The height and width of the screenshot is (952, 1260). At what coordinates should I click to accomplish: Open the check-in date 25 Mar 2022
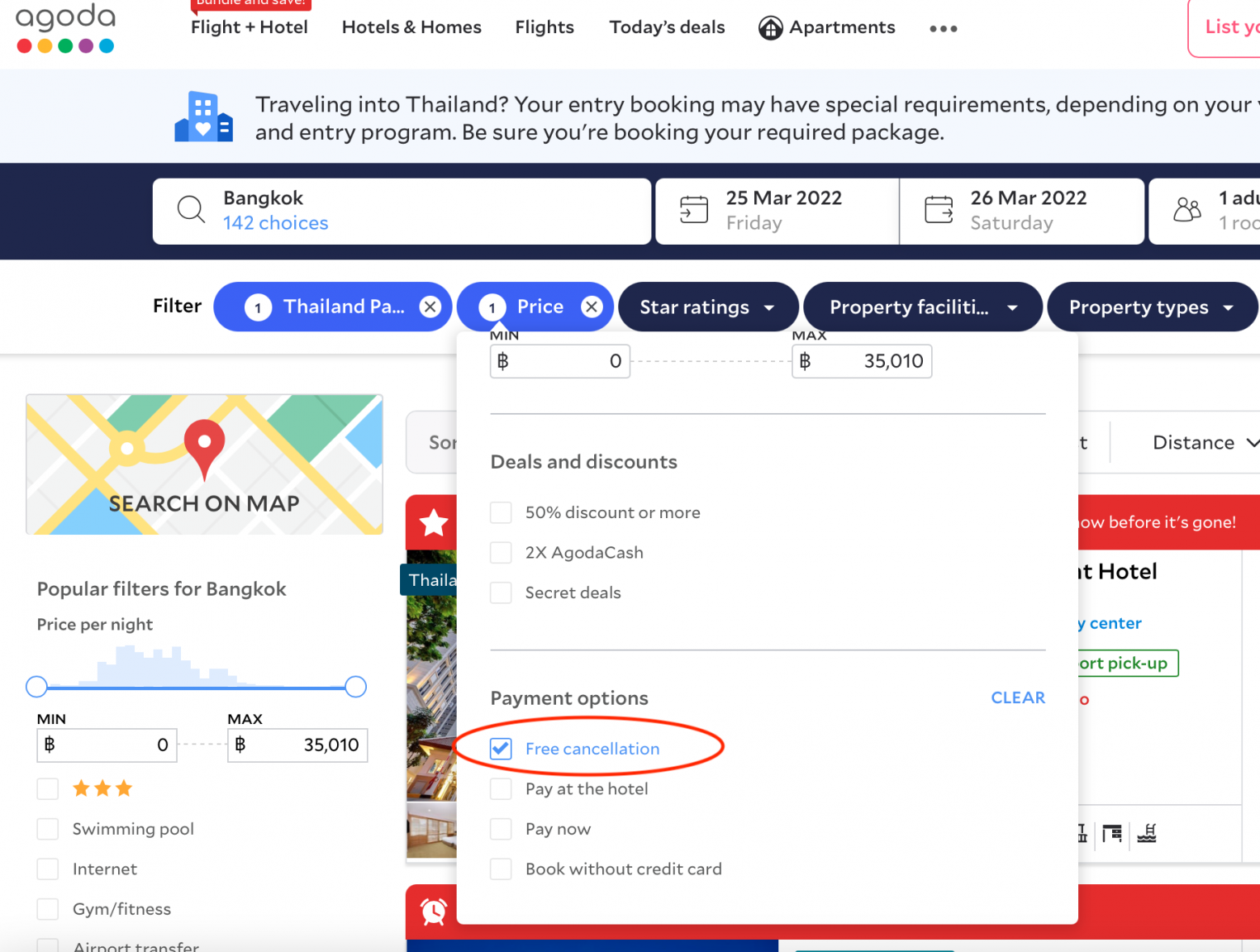click(777, 212)
